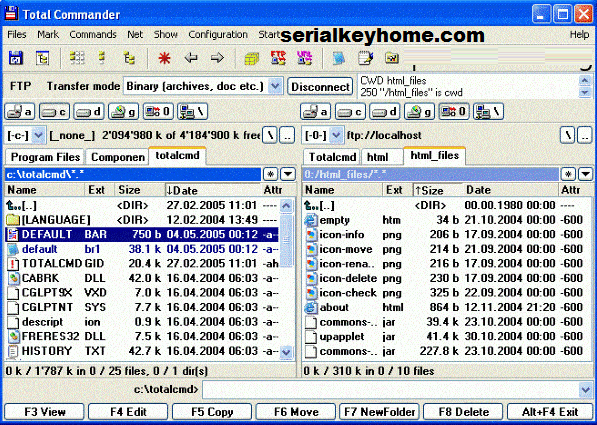
Task: Switch to Program Files tab
Action: pos(45,157)
